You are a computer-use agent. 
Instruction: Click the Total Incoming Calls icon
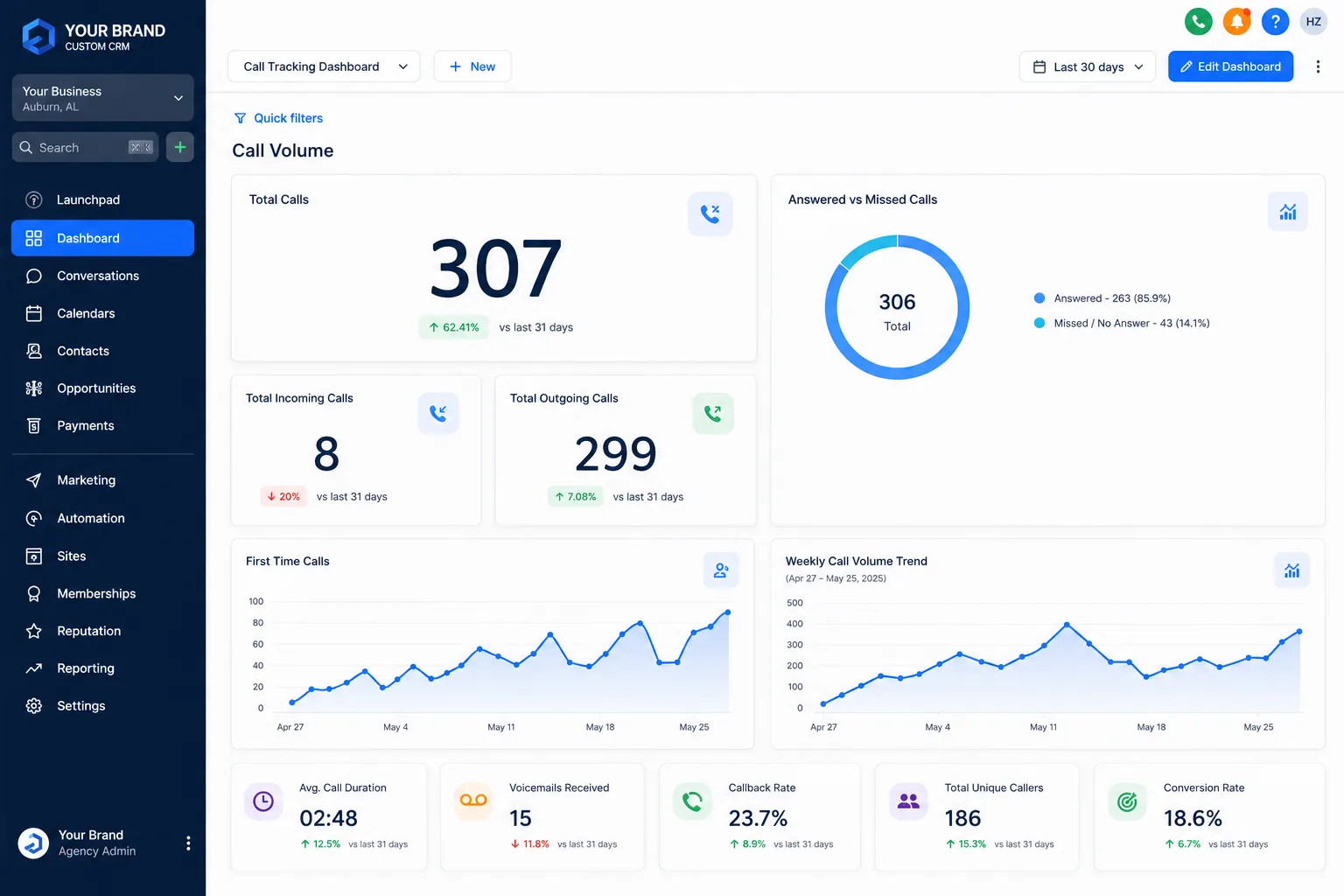click(438, 412)
